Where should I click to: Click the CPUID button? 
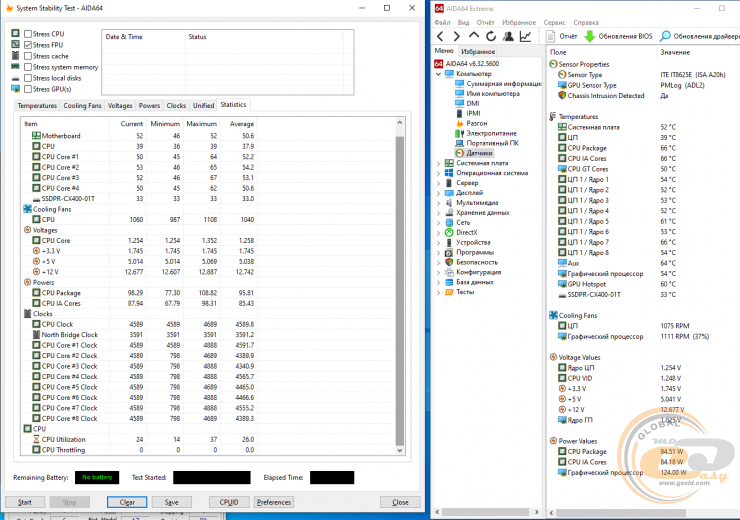[229, 502]
